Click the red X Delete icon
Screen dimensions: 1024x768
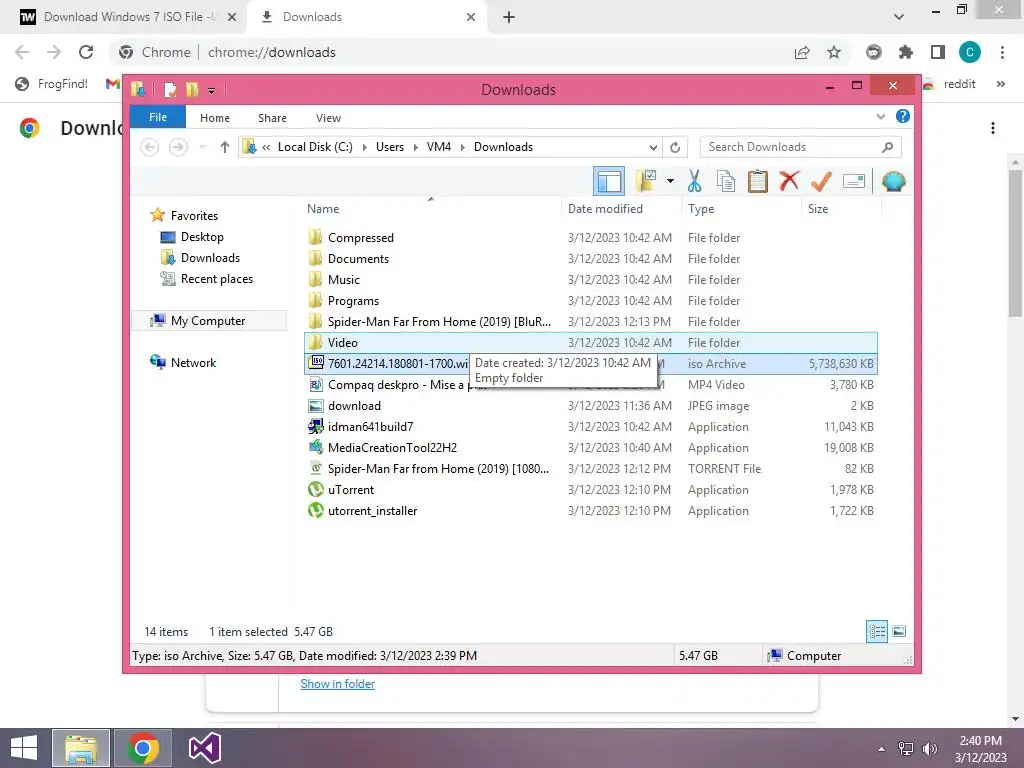click(x=789, y=180)
